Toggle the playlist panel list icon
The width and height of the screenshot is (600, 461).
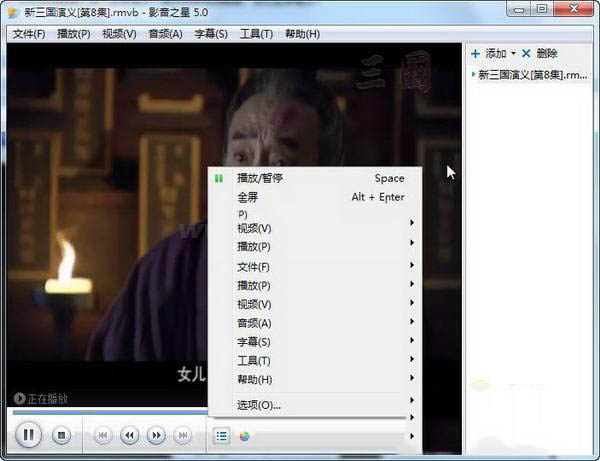click(x=222, y=436)
